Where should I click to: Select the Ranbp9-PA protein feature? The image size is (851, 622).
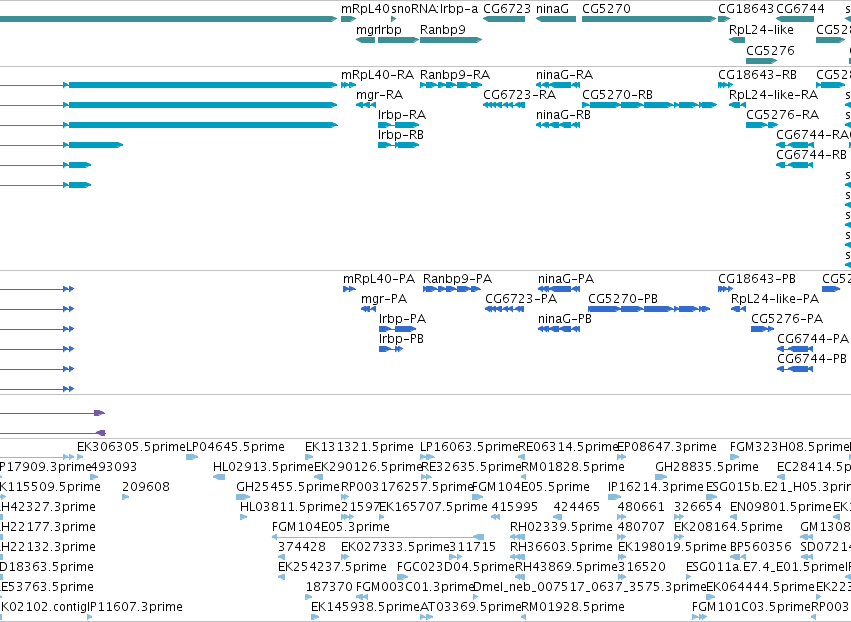(x=452, y=289)
